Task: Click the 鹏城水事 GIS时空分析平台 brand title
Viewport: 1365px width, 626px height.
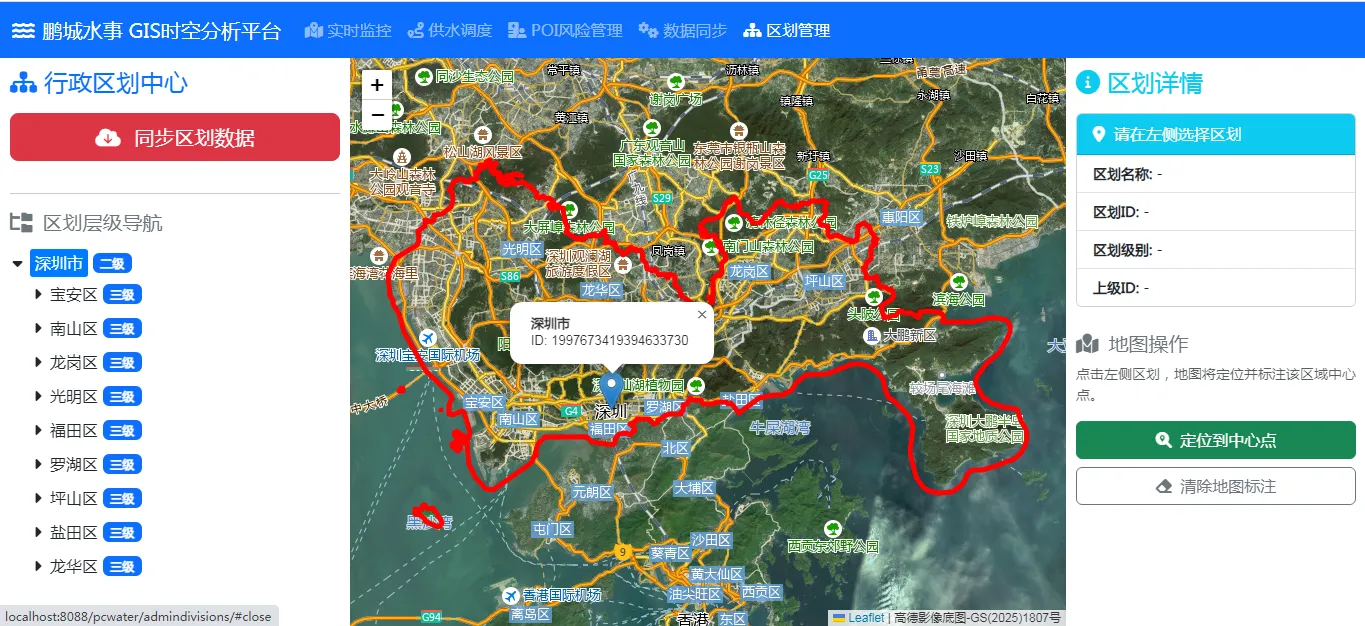Action: (162, 30)
